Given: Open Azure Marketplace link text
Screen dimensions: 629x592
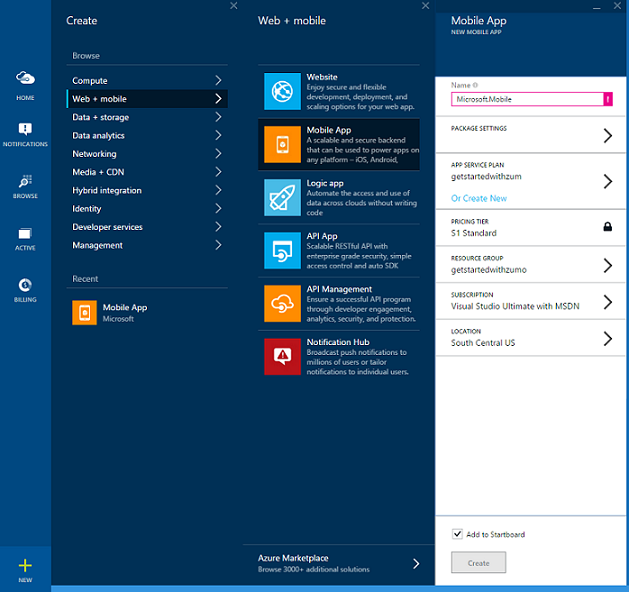Looking at the screenshot, I should (x=293, y=558).
